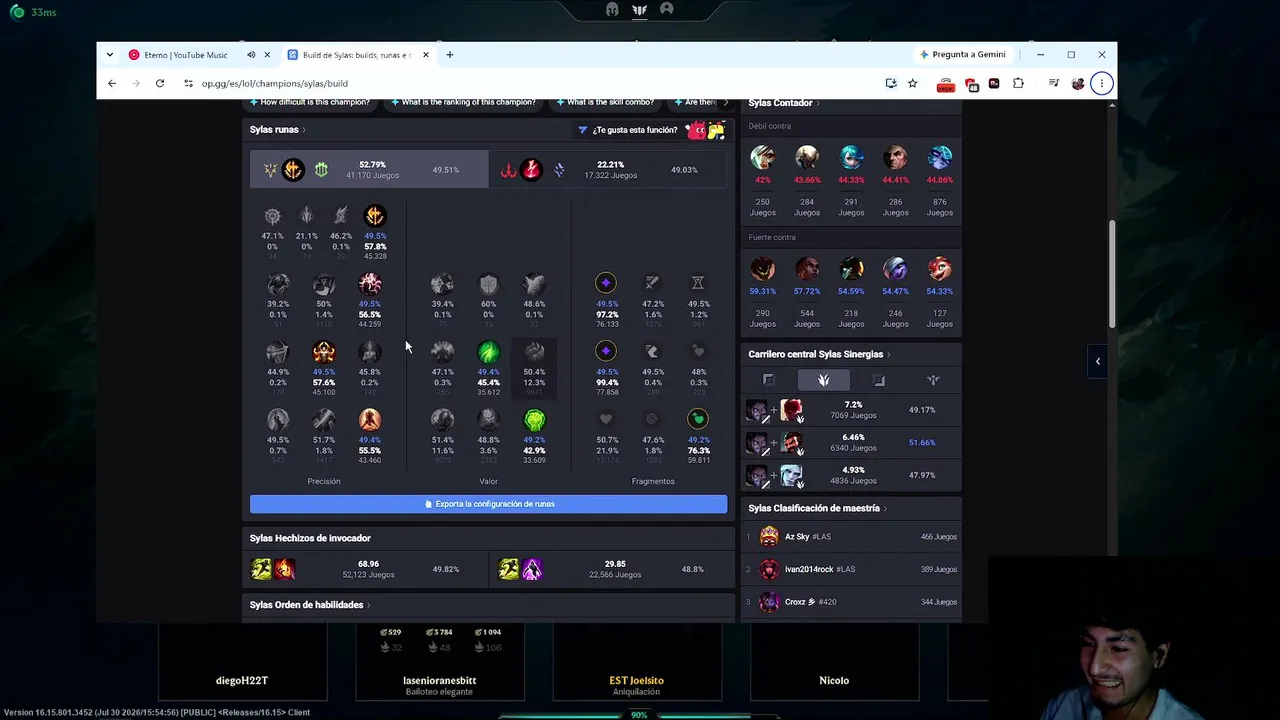Open counter champion with 42% win rate
The image size is (1280, 720).
point(763,158)
